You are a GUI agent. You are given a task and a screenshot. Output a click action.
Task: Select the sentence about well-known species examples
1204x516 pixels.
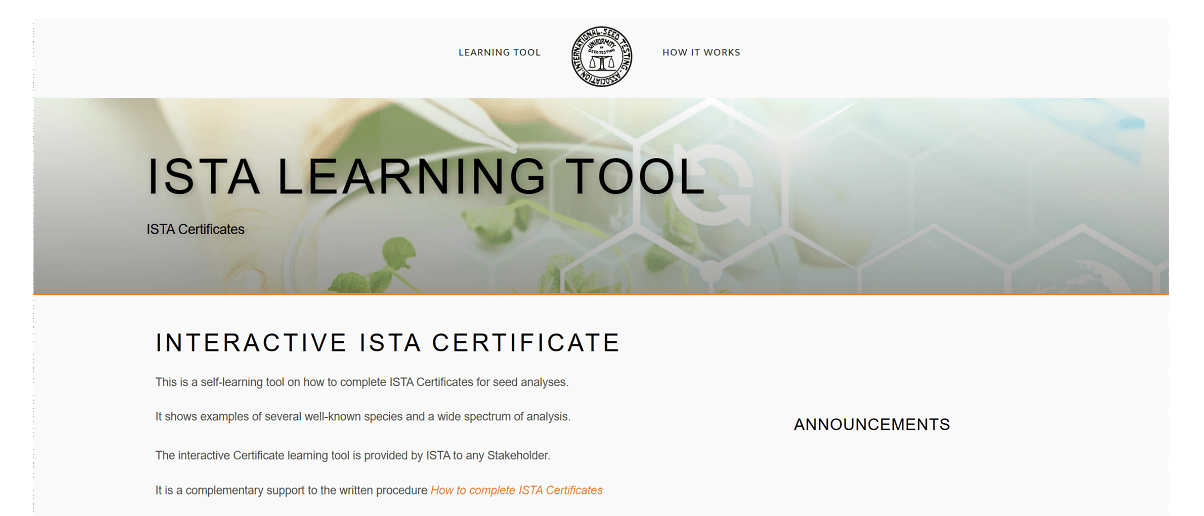[x=363, y=416]
